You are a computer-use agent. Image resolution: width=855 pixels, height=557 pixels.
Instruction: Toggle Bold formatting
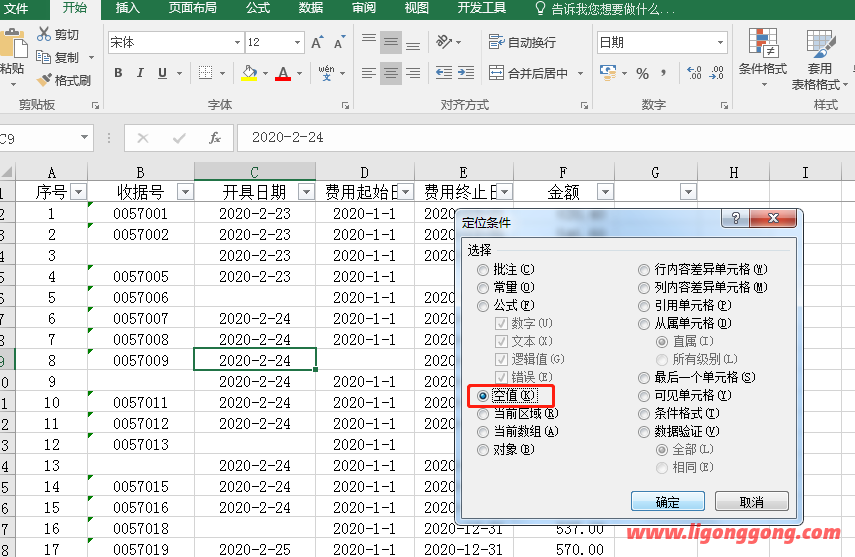(118, 73)
